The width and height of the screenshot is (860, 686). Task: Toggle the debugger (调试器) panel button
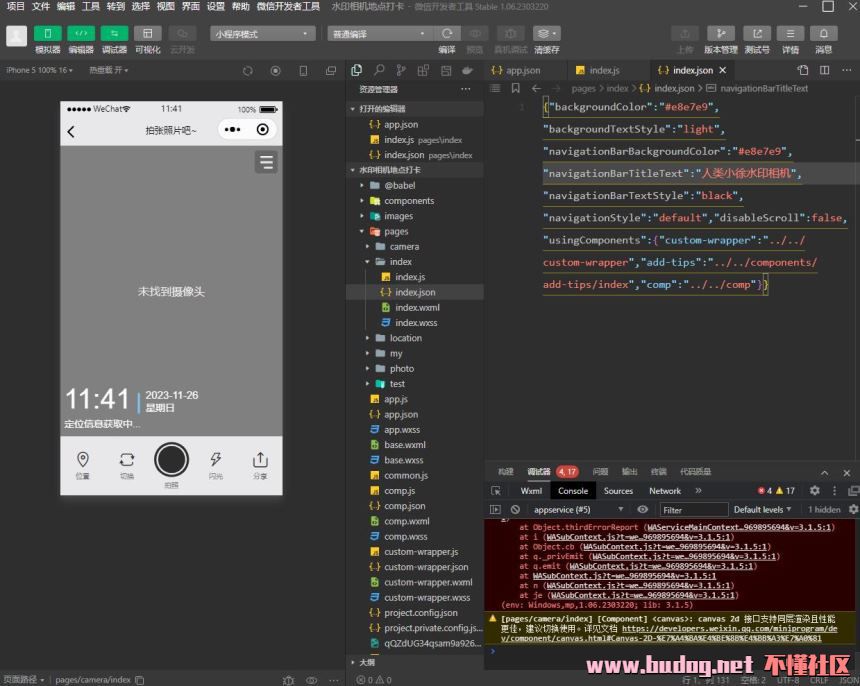click(x=114, y=33)
